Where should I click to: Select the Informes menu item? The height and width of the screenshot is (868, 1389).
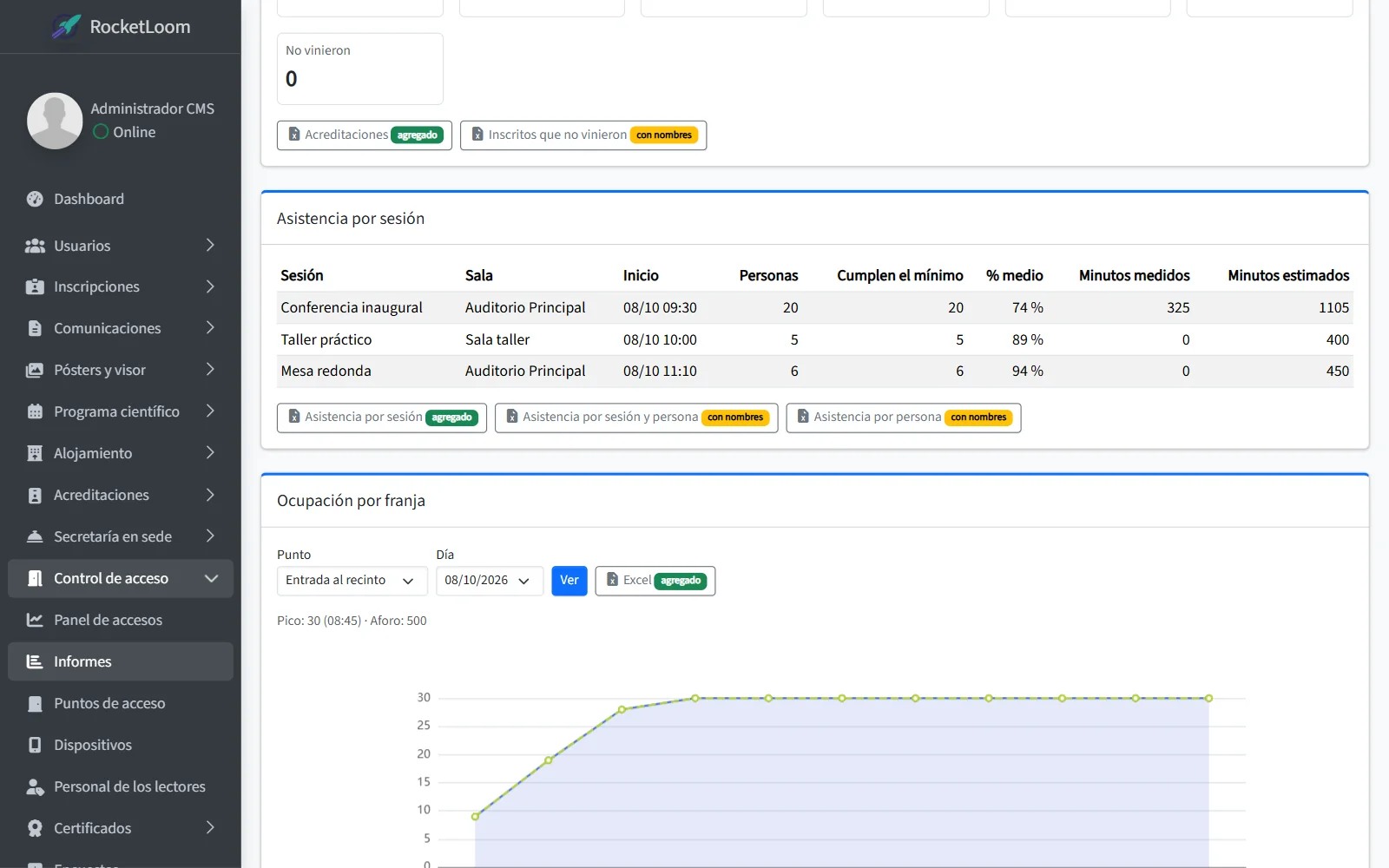click(121, 661)
